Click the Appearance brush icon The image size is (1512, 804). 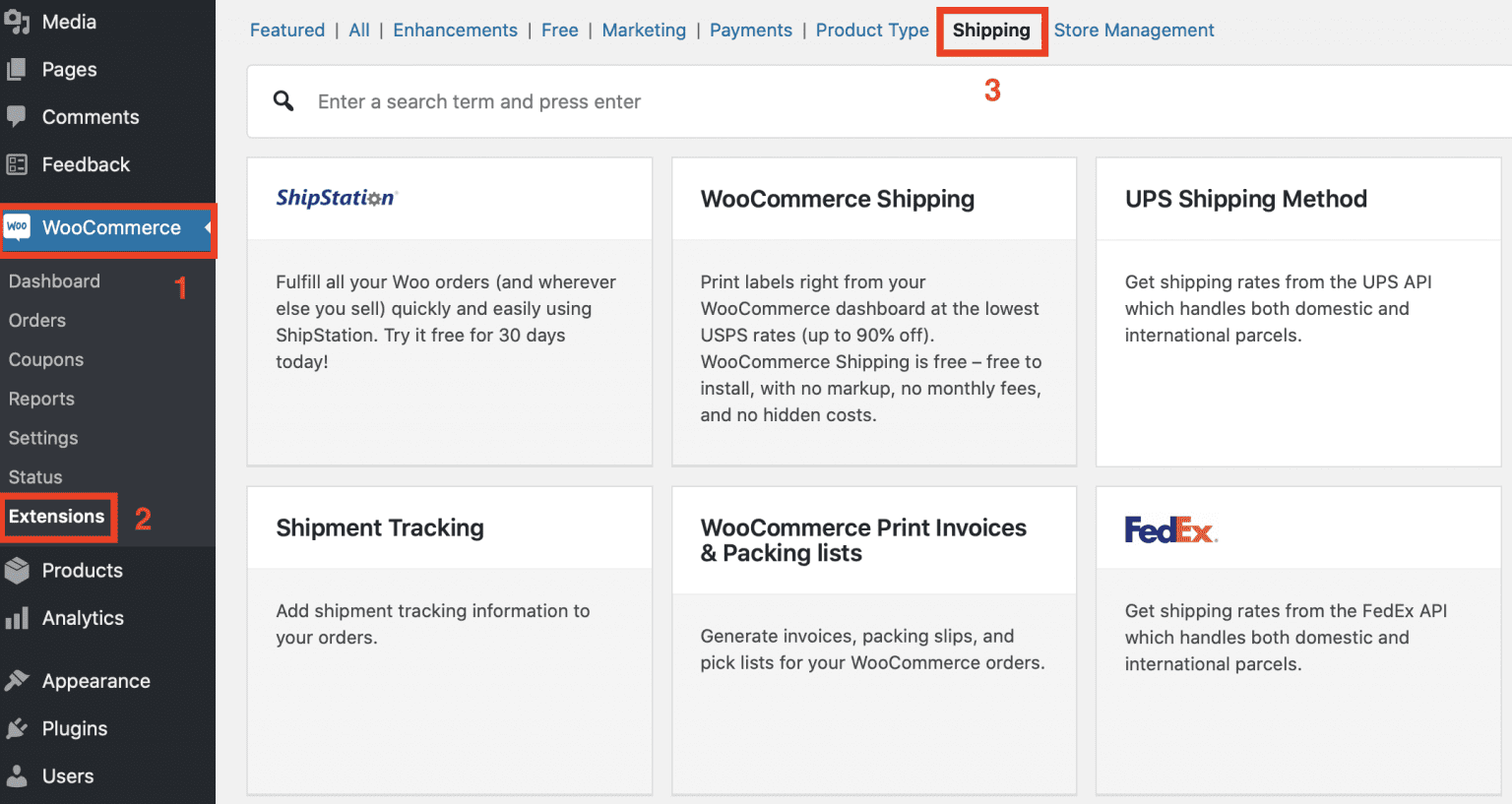(18, 680)
